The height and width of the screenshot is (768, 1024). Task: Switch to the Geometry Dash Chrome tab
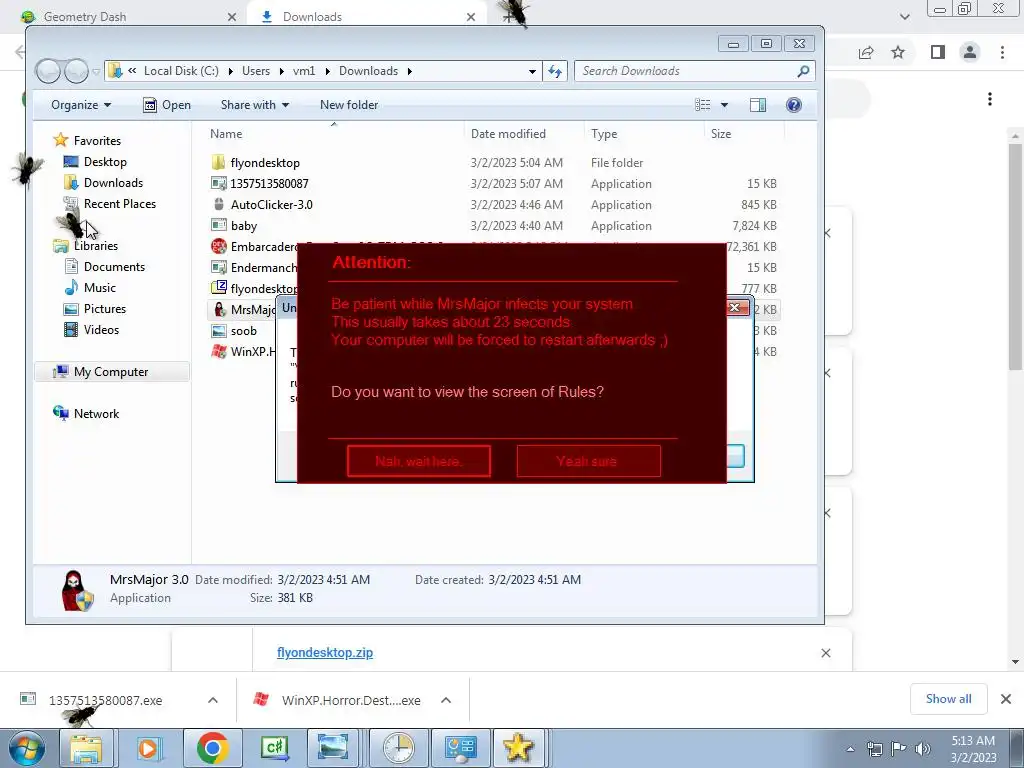click(x=129, y=16)
